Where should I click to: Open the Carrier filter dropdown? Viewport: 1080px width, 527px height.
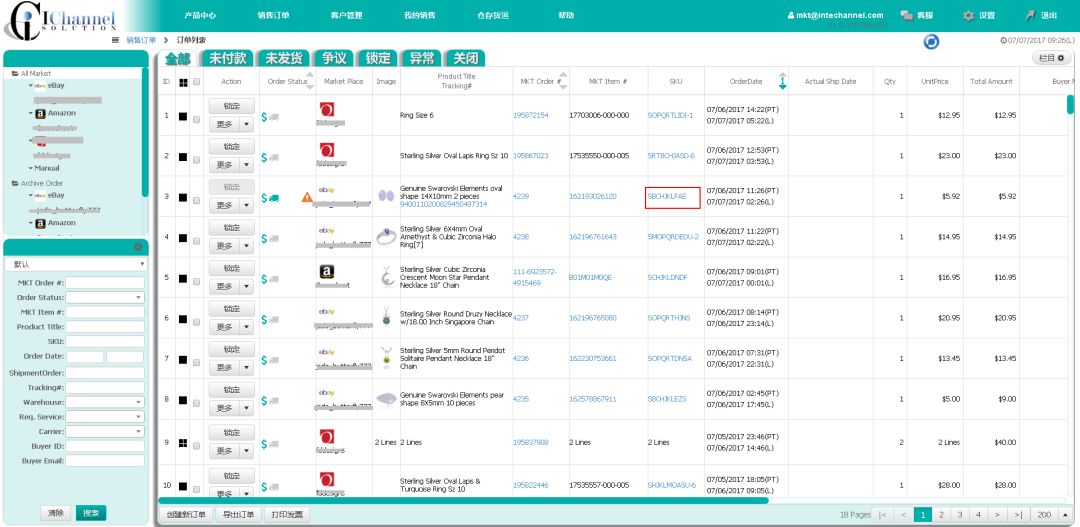pos(138,431)
